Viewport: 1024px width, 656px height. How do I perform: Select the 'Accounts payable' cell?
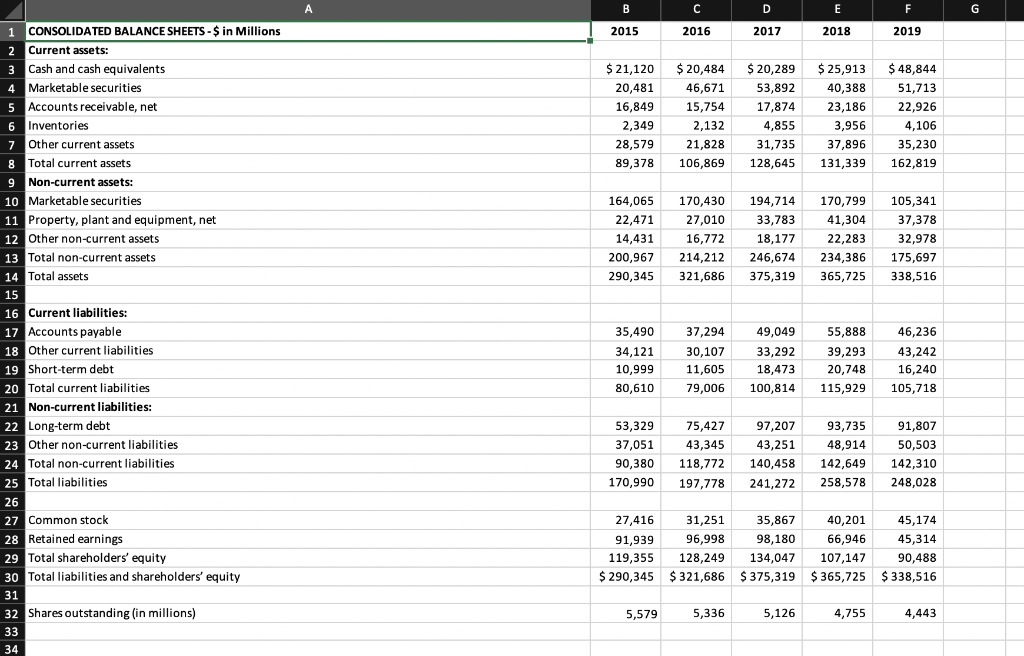pyautogui.click(x=308, y=332)
